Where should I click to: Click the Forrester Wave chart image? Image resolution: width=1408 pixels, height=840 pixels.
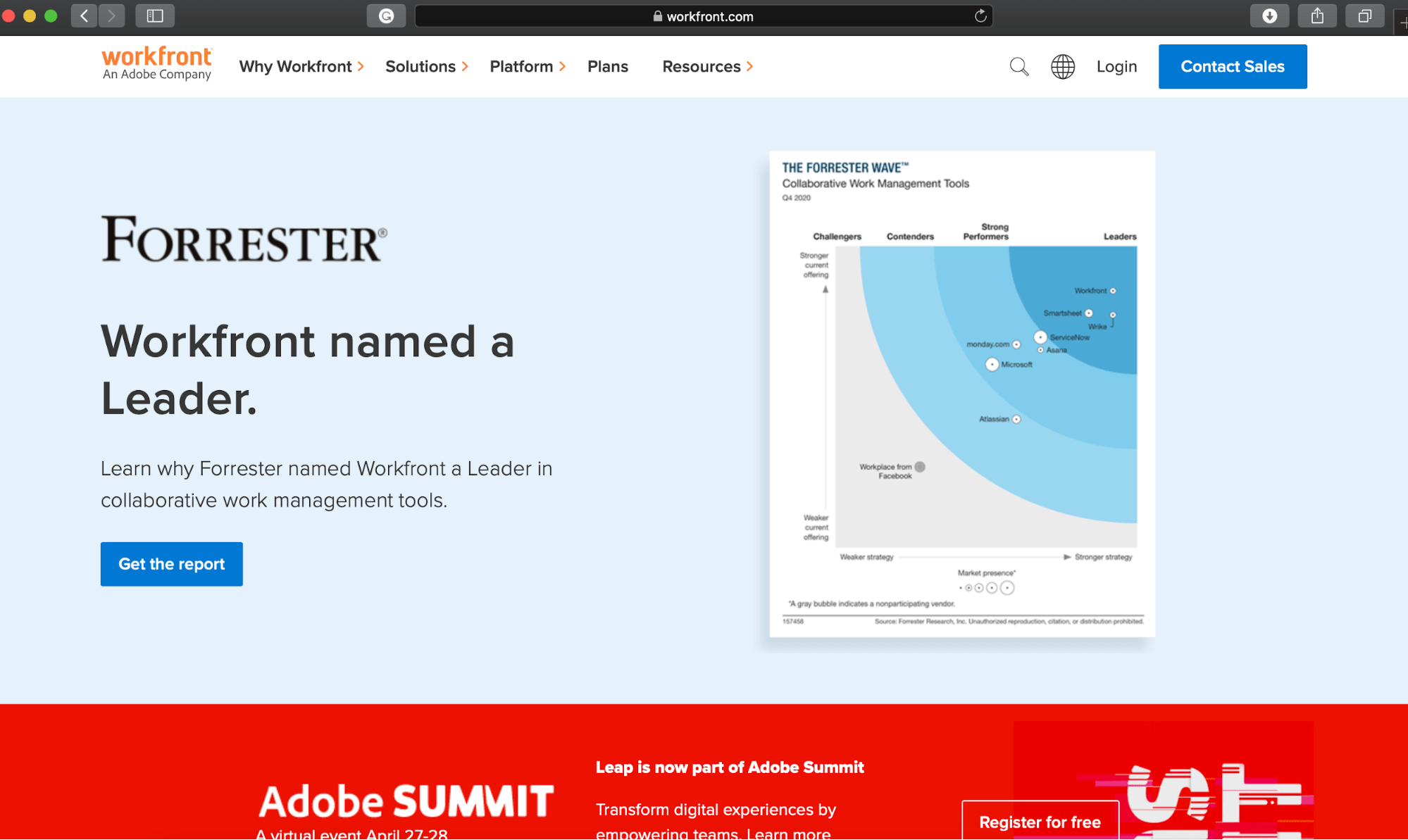tap(961, 394)
